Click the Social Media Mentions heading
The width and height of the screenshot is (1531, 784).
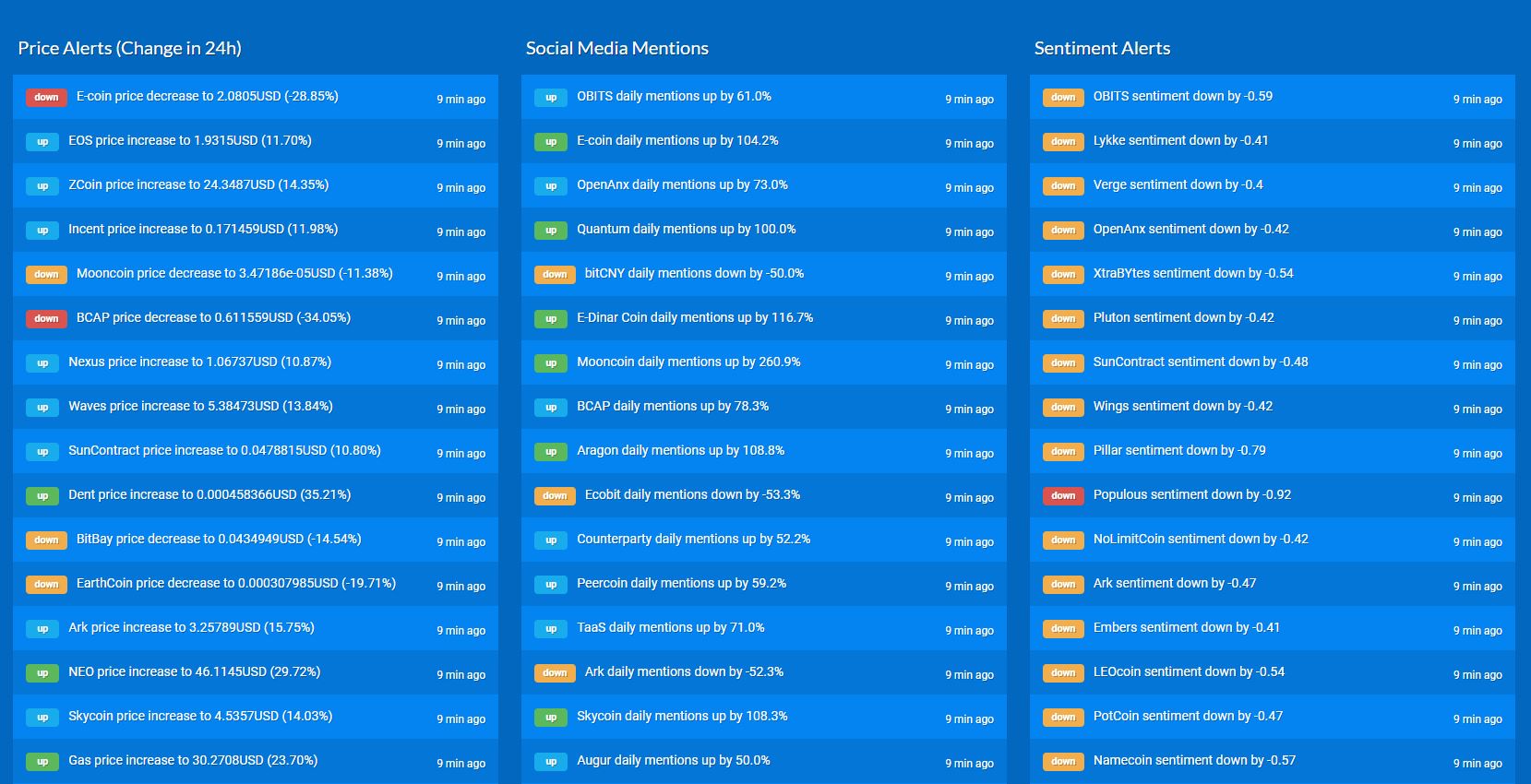click(617, 49)
